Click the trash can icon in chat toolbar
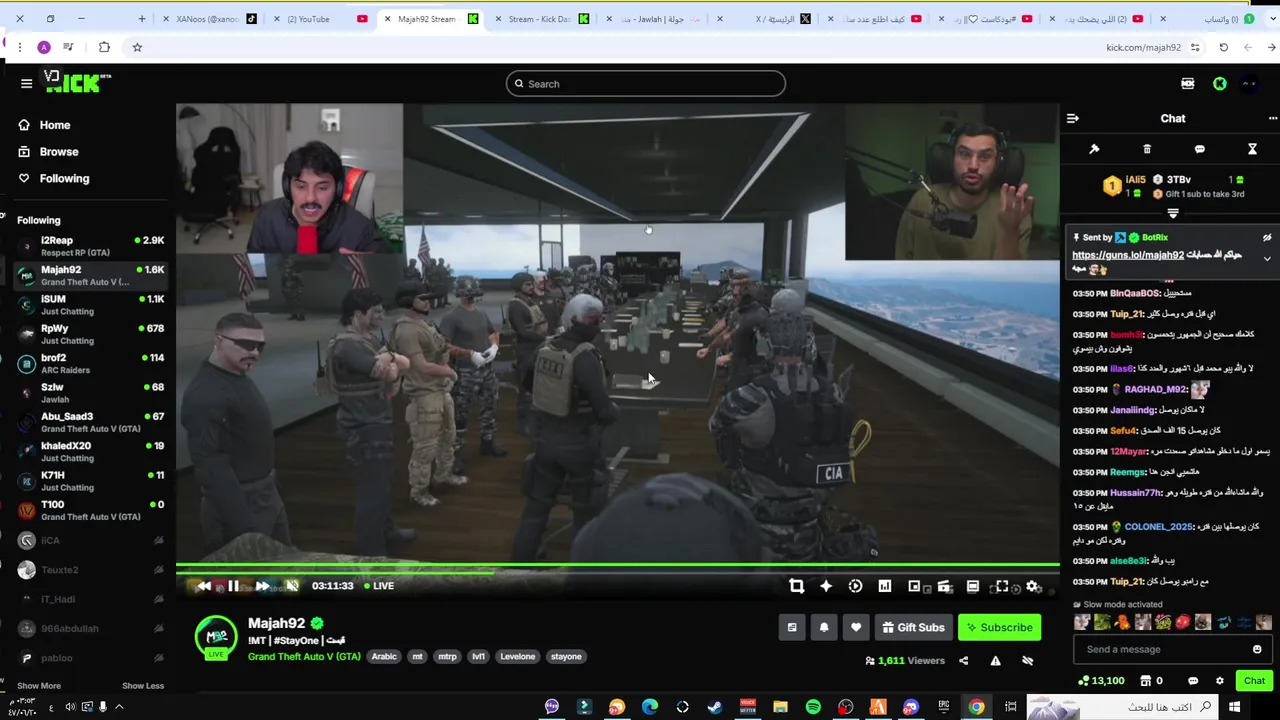 [x=1147, y=149]
